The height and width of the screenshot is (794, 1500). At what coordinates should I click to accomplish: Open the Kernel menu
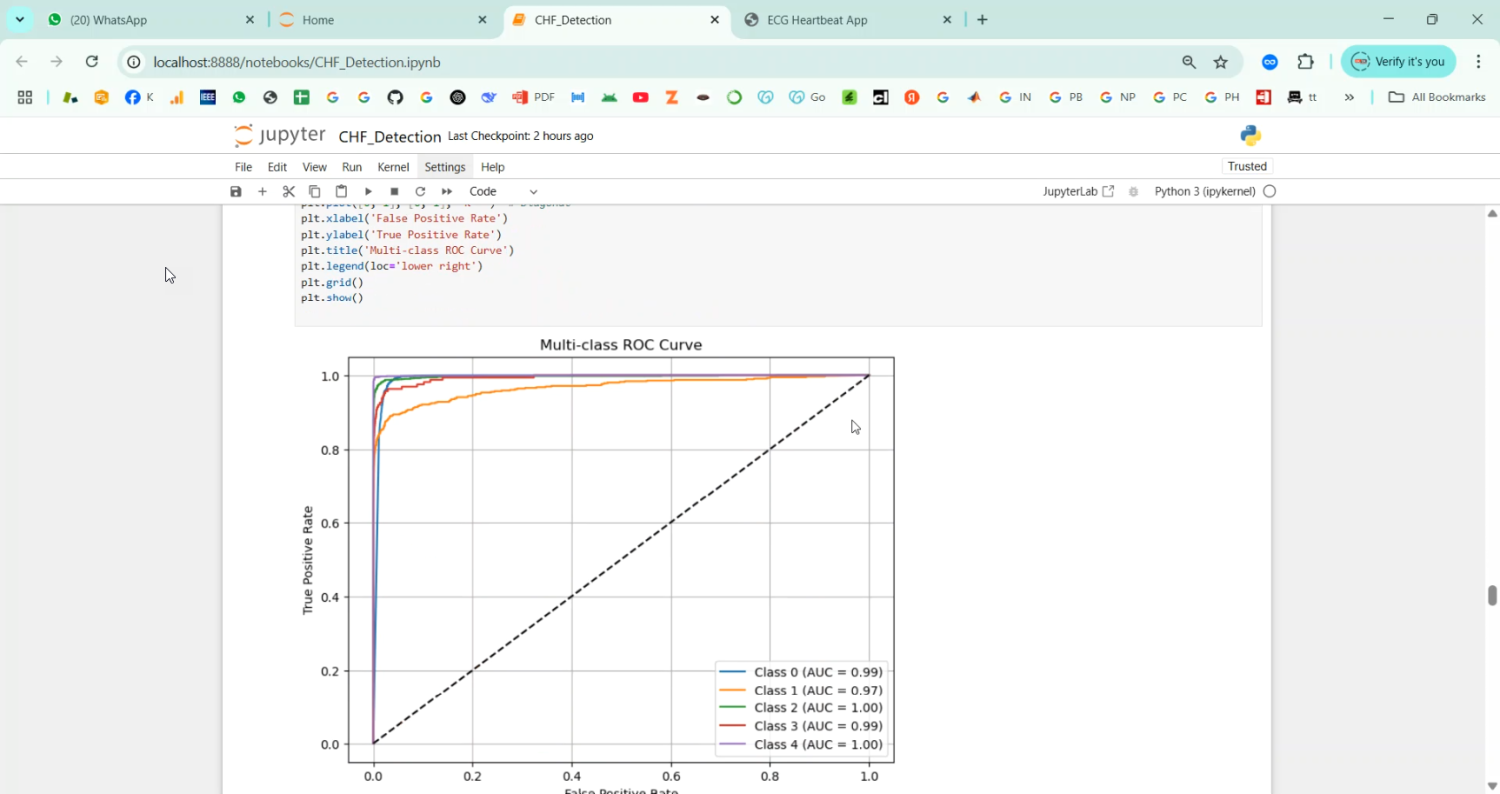pyautogui.click(x=393, y=167)
